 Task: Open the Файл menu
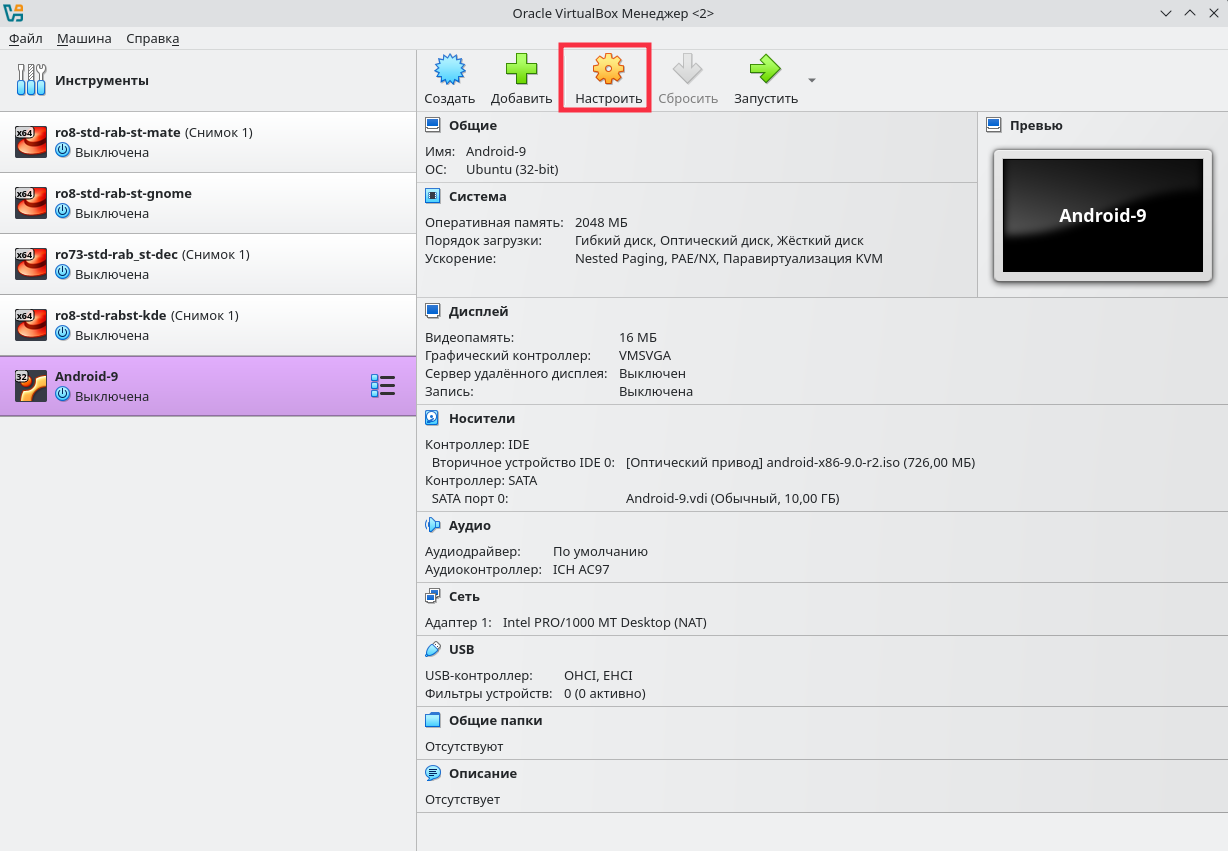point(26,39)
